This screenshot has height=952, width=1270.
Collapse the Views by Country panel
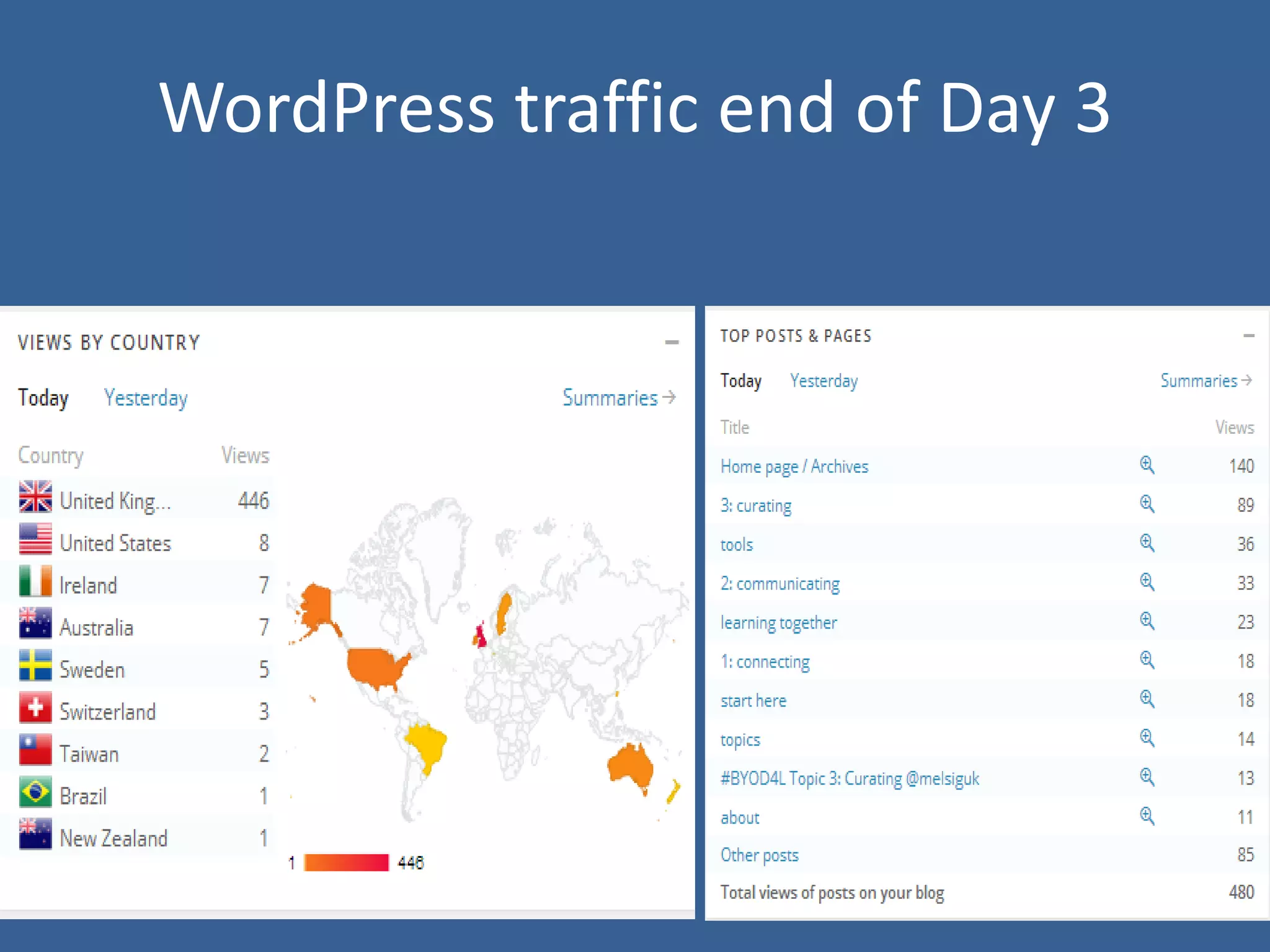coord(672,342)
